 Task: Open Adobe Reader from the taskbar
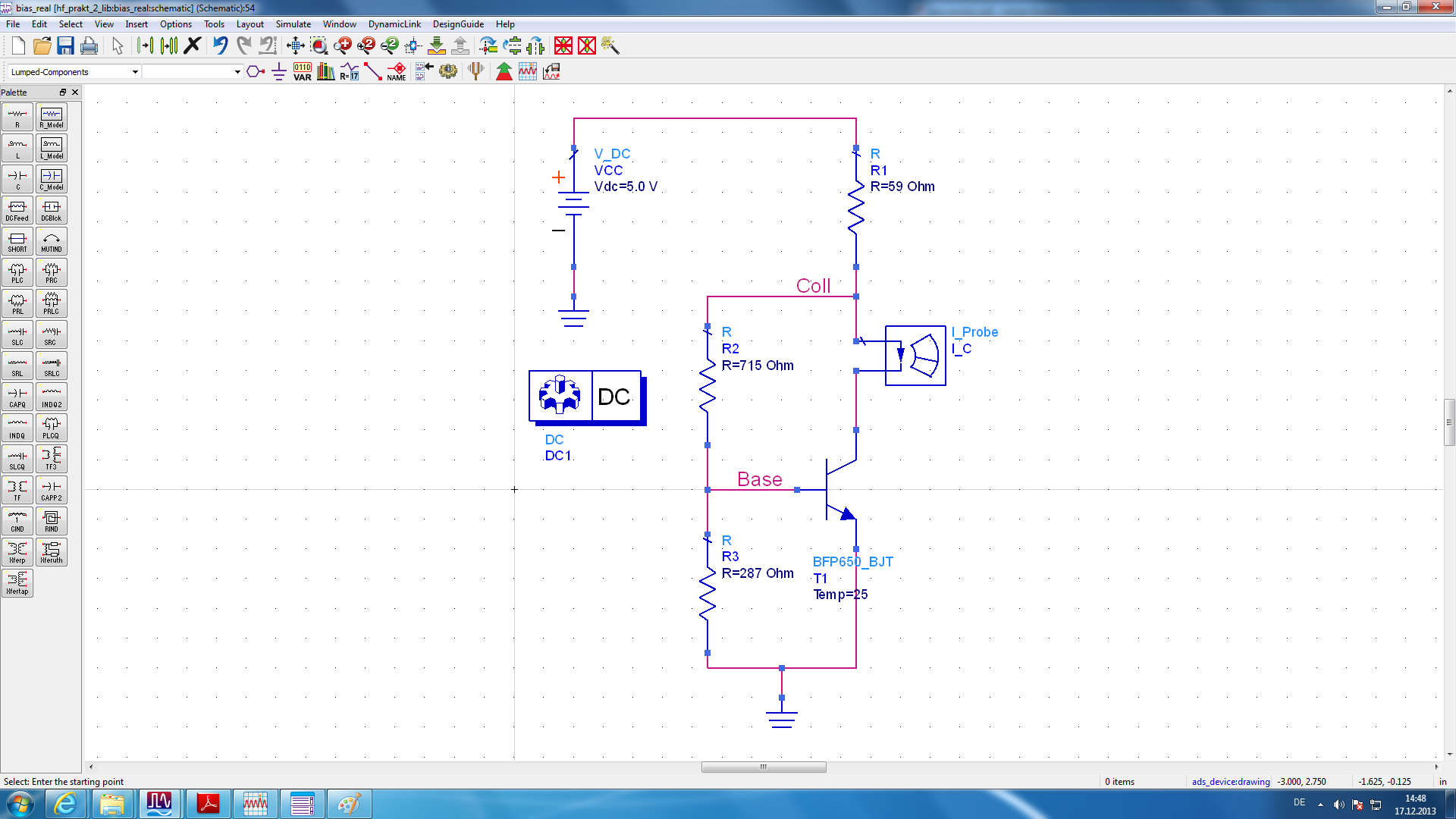tap(207, 804)
